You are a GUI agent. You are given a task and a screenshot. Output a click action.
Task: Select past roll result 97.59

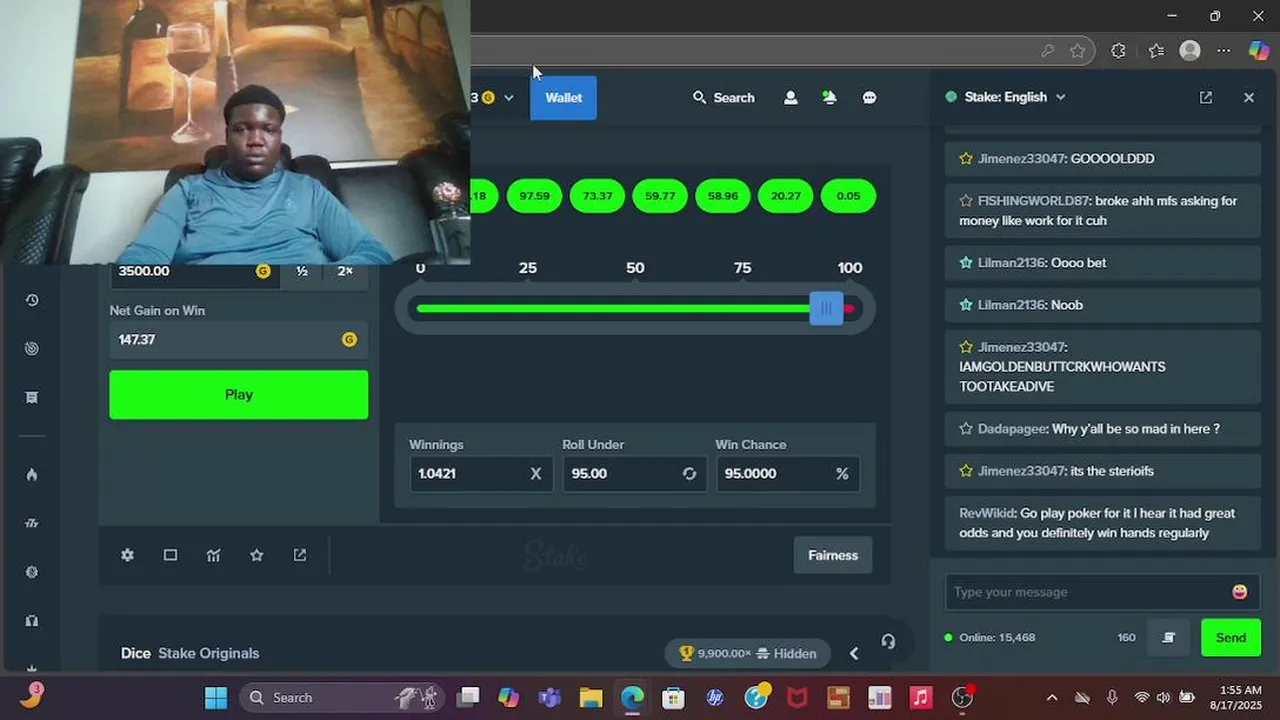[534, 196]
